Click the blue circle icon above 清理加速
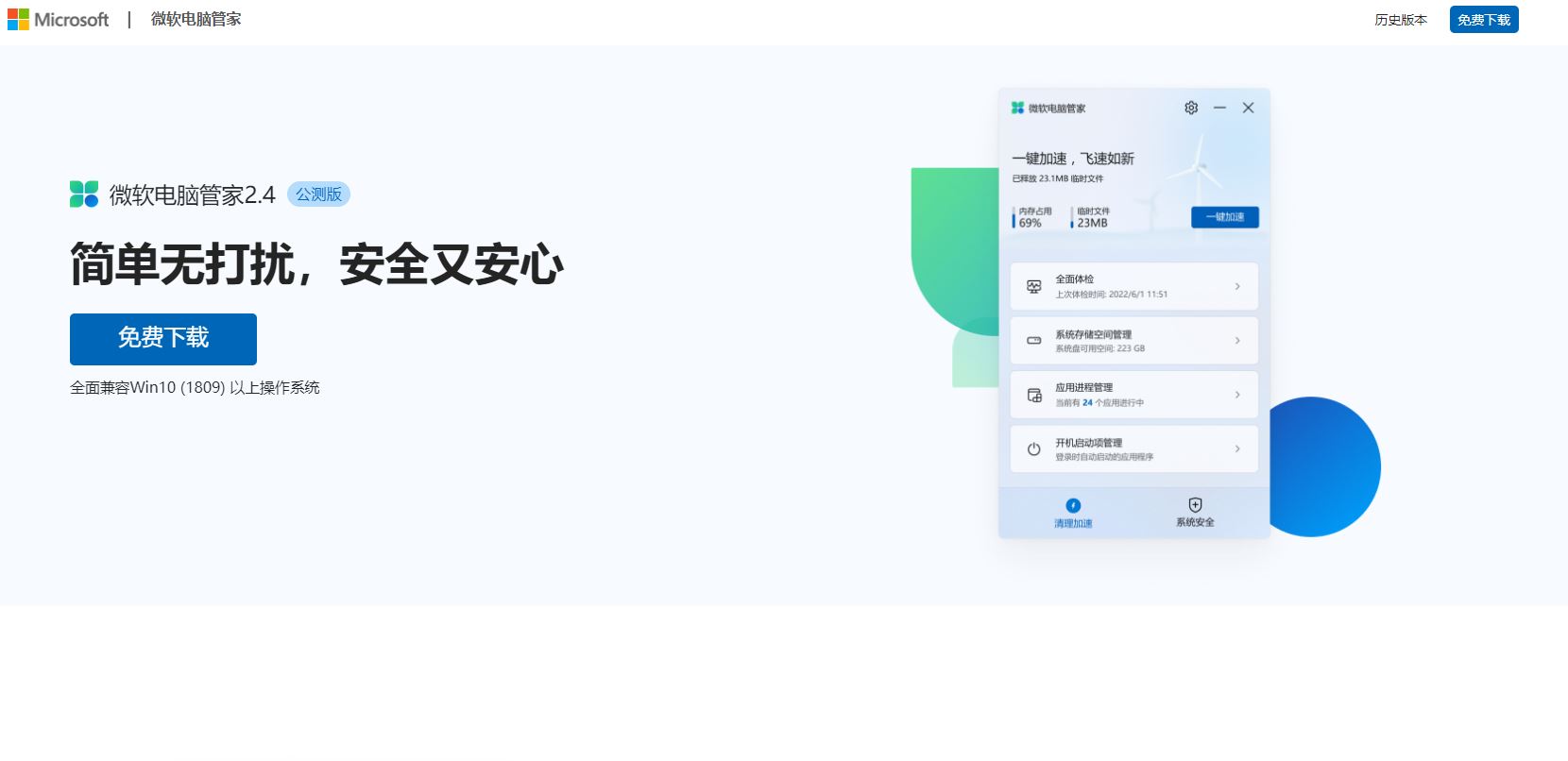Viewport: 1568px width, 761px height. [x=1073, y=505]
